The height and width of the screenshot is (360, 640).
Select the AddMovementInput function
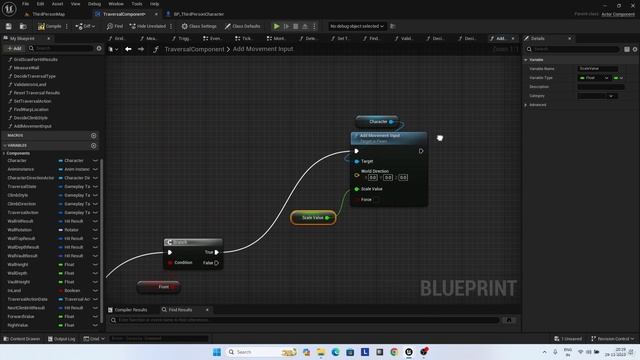pyautogui.click(x=33, y=126)
